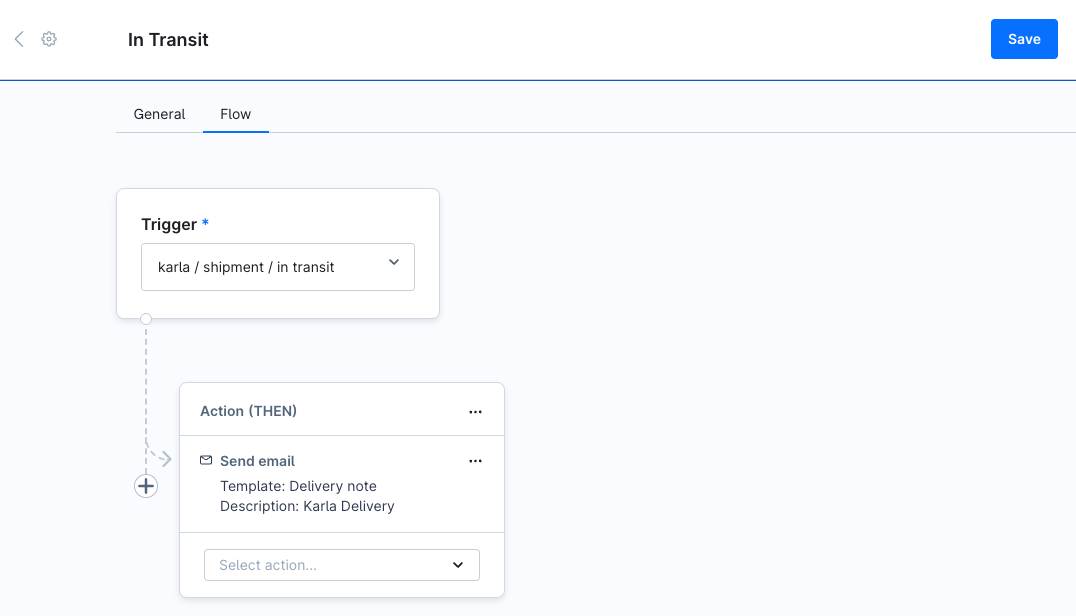Image resolution: width=1076 pixels, height=616 pixels.
Task: Open the trigger dropdown showing karla shipment in transit
Action: [x=277, y=266]
